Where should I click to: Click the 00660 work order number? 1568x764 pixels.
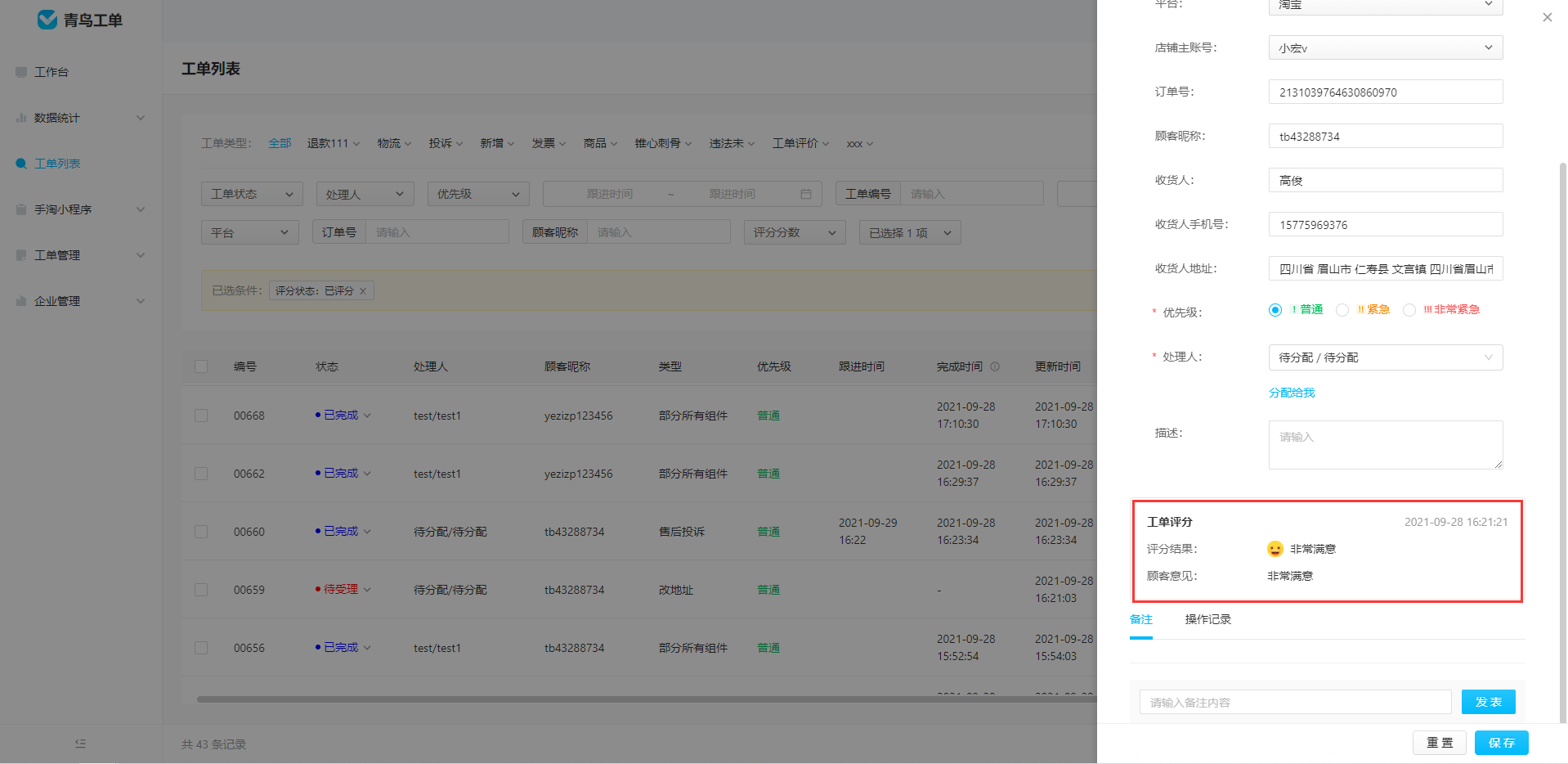pyautogui.click(x=249, y=532)
